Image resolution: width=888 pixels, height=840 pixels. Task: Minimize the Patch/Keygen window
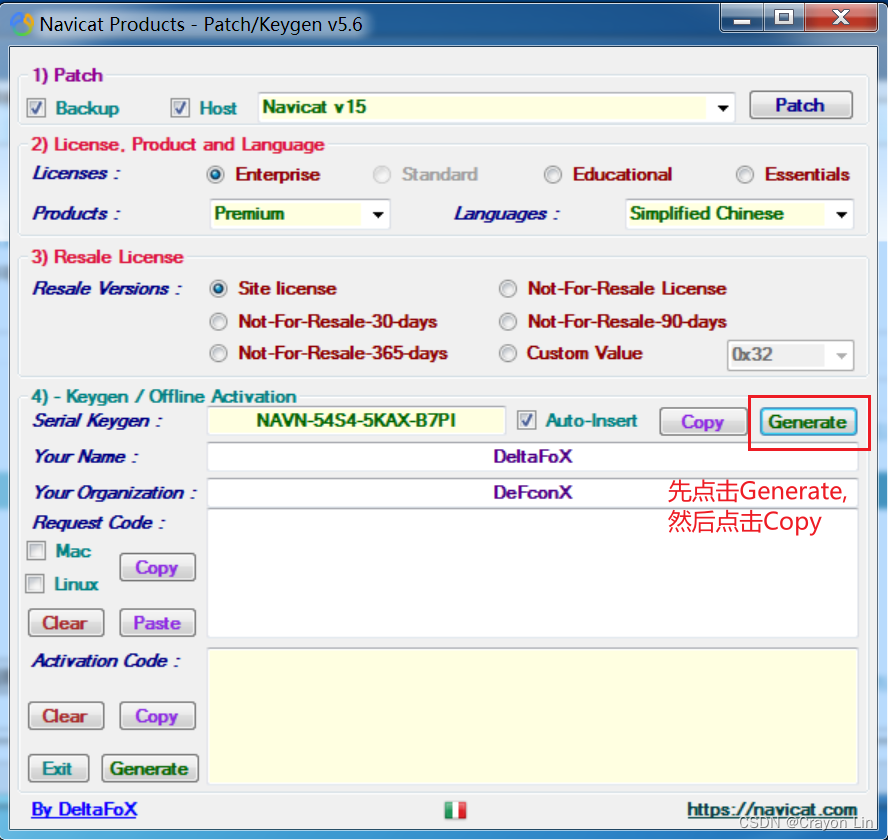tap(742, 19)
